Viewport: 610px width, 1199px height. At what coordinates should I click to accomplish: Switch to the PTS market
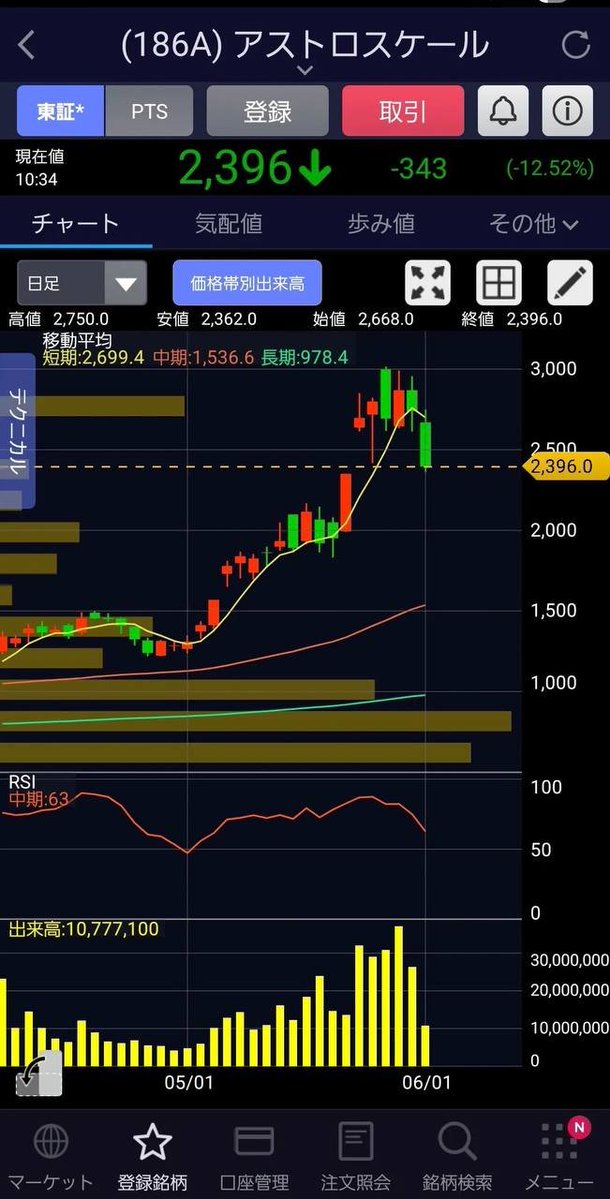pyautogui.click(x=149, y=111)
